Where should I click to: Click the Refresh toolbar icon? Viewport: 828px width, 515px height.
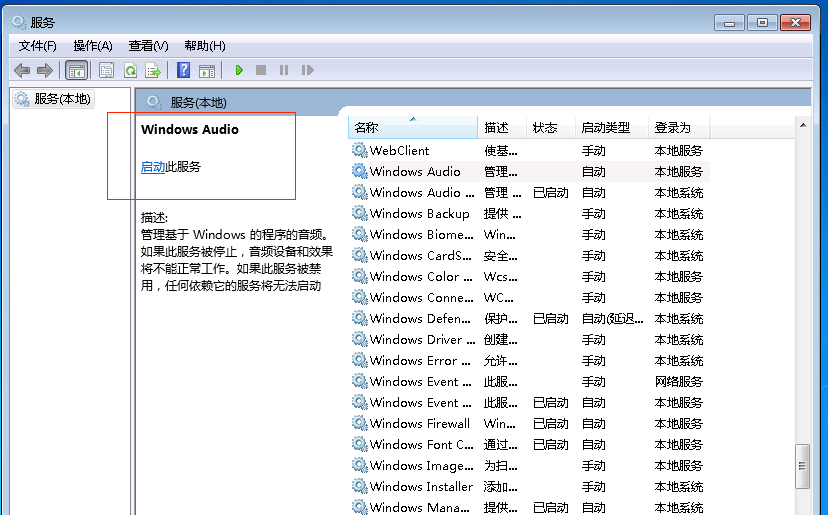pyautogui.click(x=130, y=70)
